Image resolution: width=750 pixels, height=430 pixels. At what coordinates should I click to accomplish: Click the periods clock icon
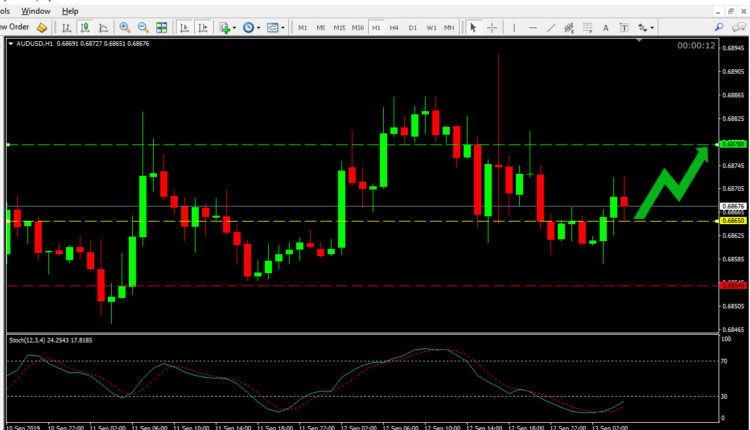248,28
